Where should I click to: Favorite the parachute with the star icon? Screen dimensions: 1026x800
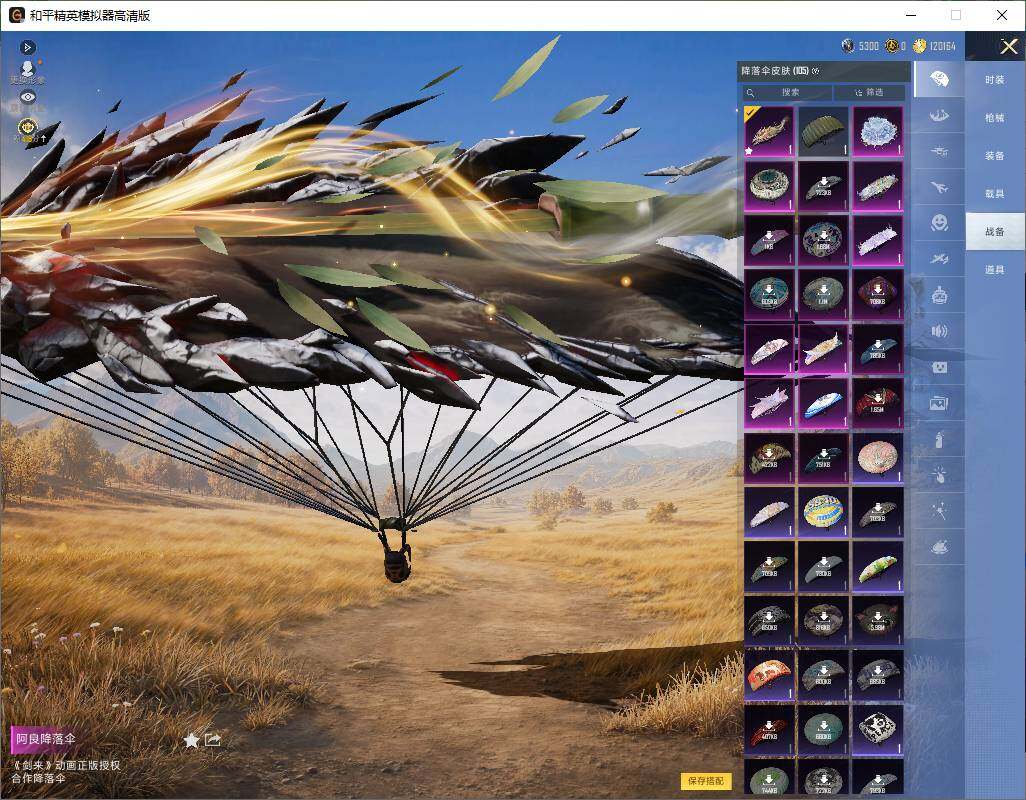(191, 740)
